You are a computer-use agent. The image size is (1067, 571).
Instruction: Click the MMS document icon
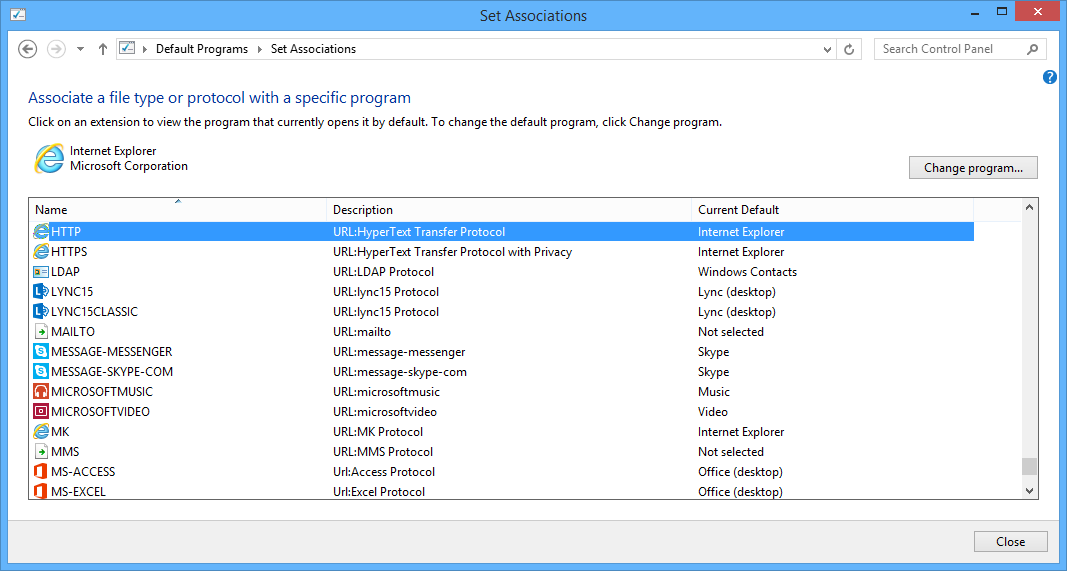click(x=41, y=452)
